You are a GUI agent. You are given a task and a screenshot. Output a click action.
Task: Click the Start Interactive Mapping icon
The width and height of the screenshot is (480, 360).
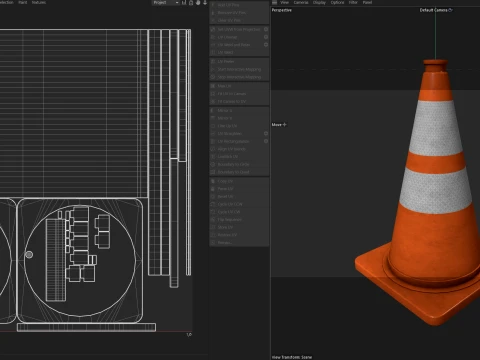(213, 69)
